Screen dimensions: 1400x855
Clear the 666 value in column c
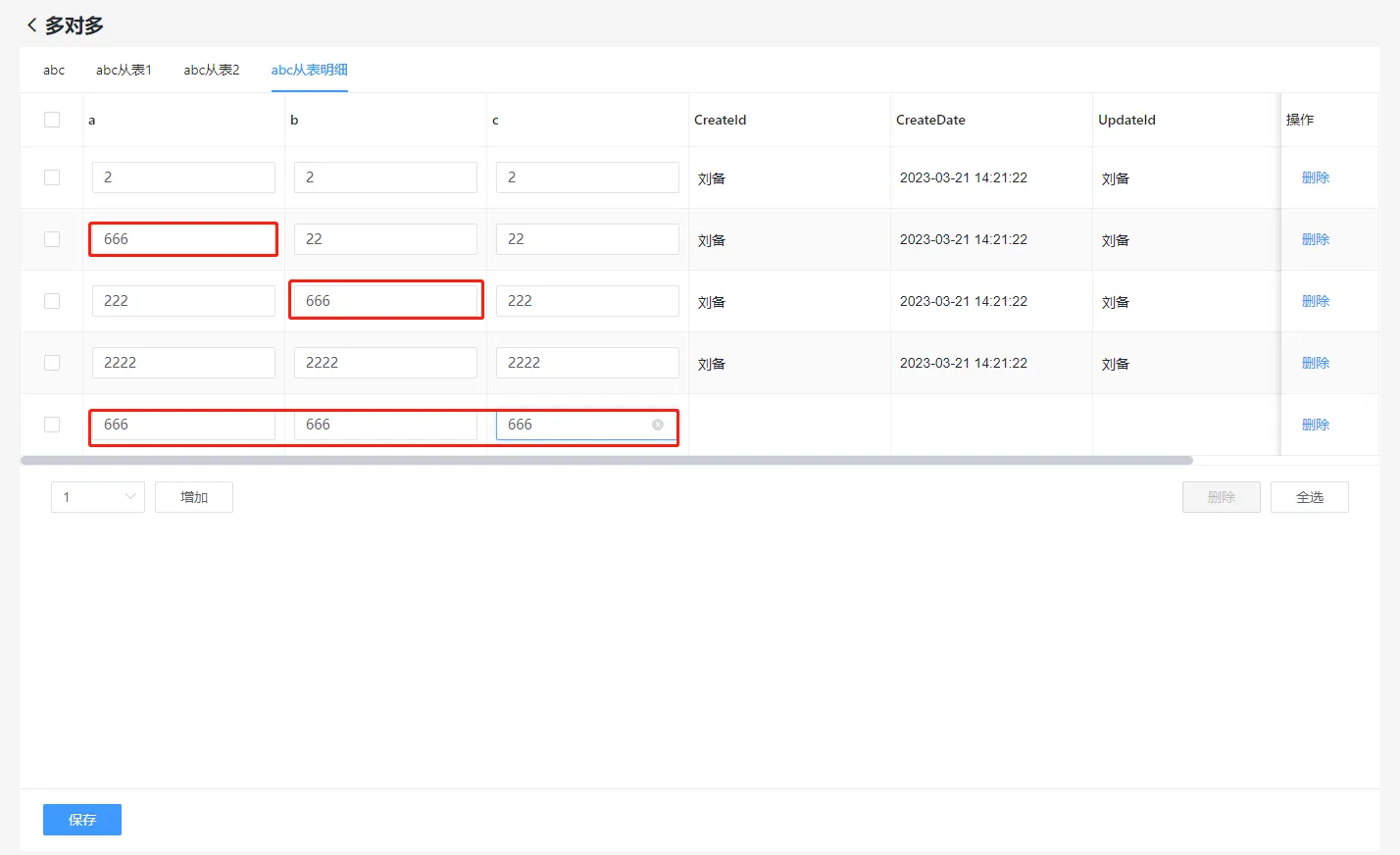658,425
